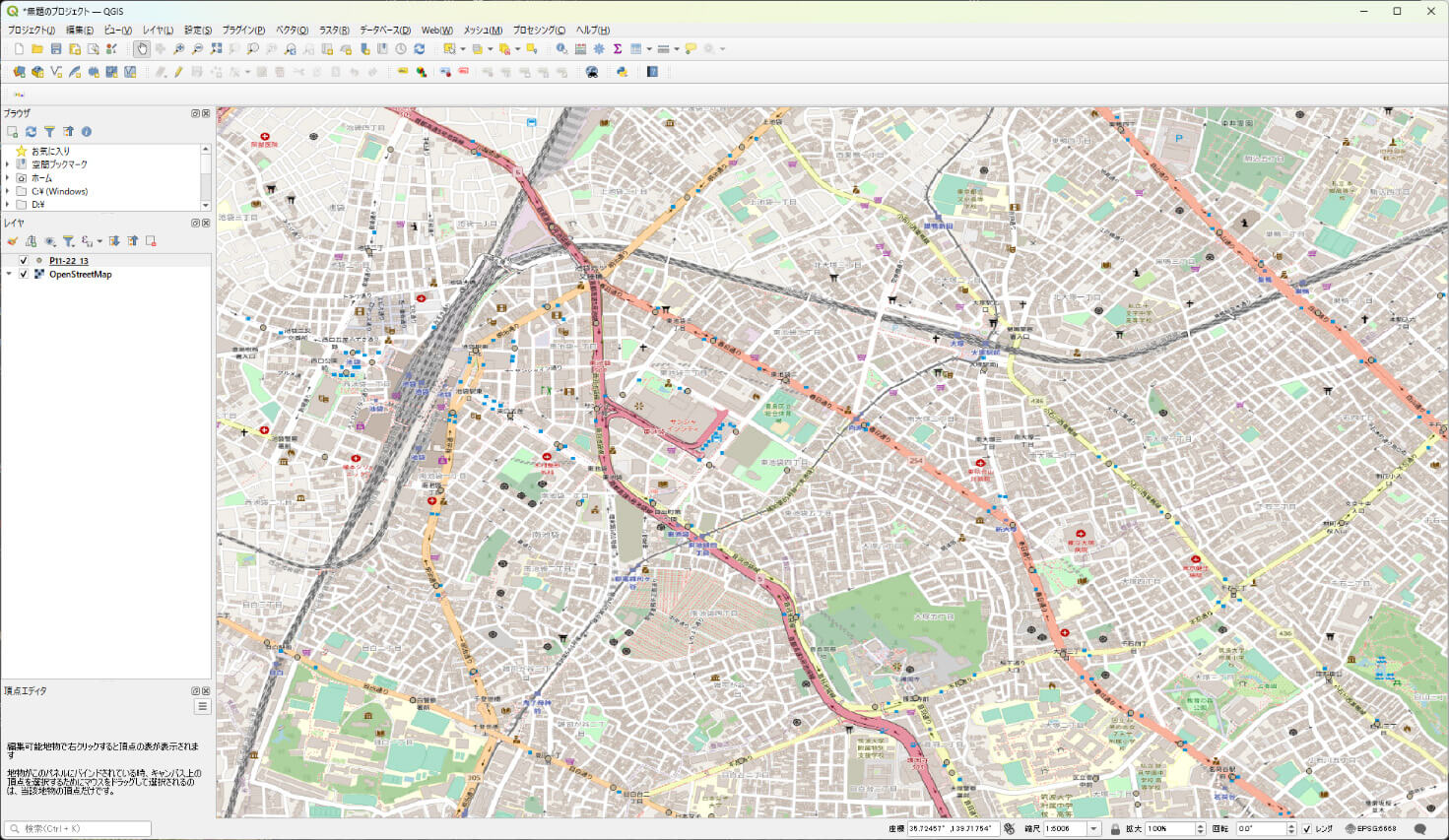
Task: Uncheck visibility of the OpenStreetMap layer
Action: (24, 275)
